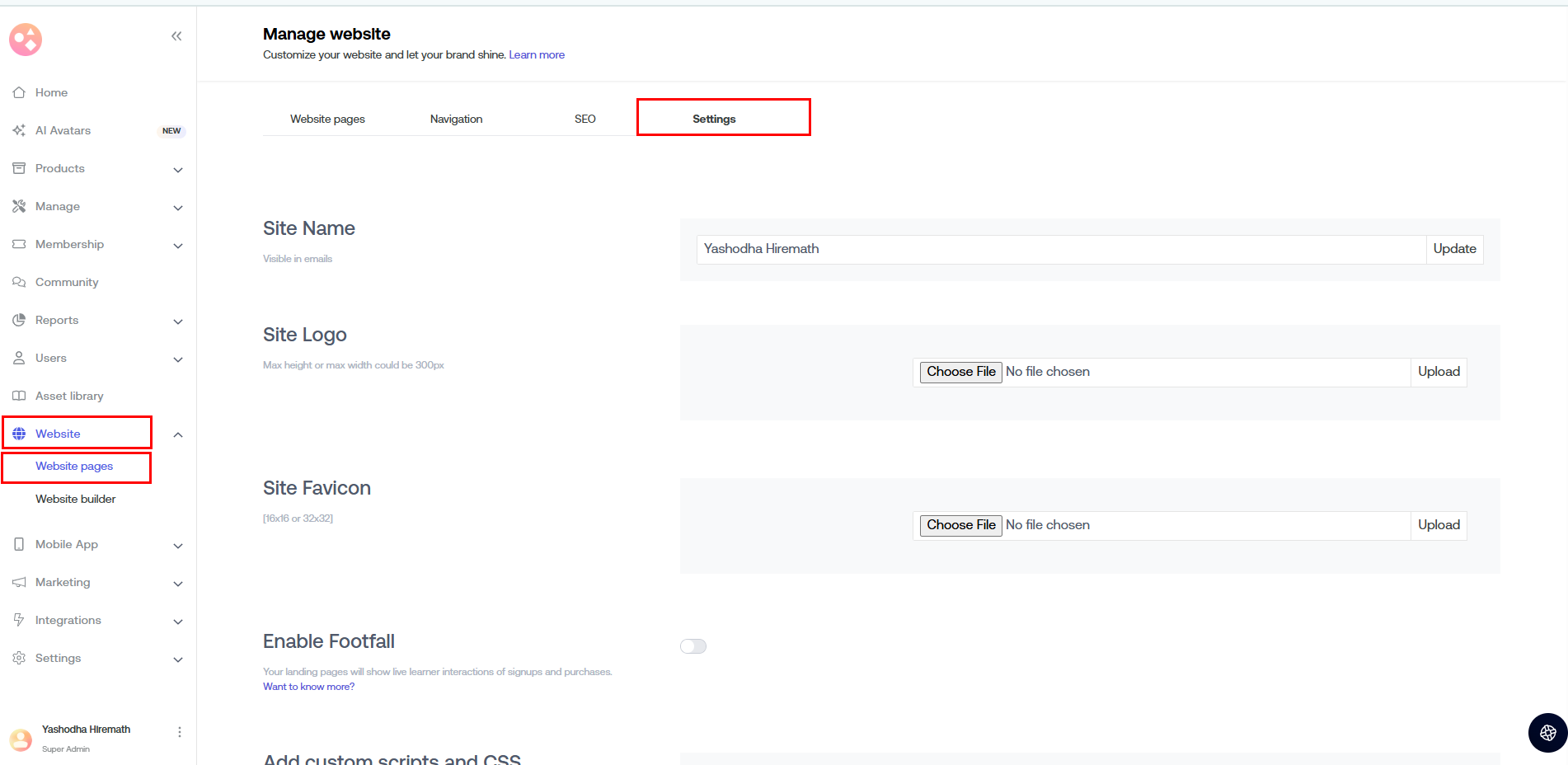Click the Website globe icon
The width and height of the screenshot is (1568, 765).
pos(19,434)
